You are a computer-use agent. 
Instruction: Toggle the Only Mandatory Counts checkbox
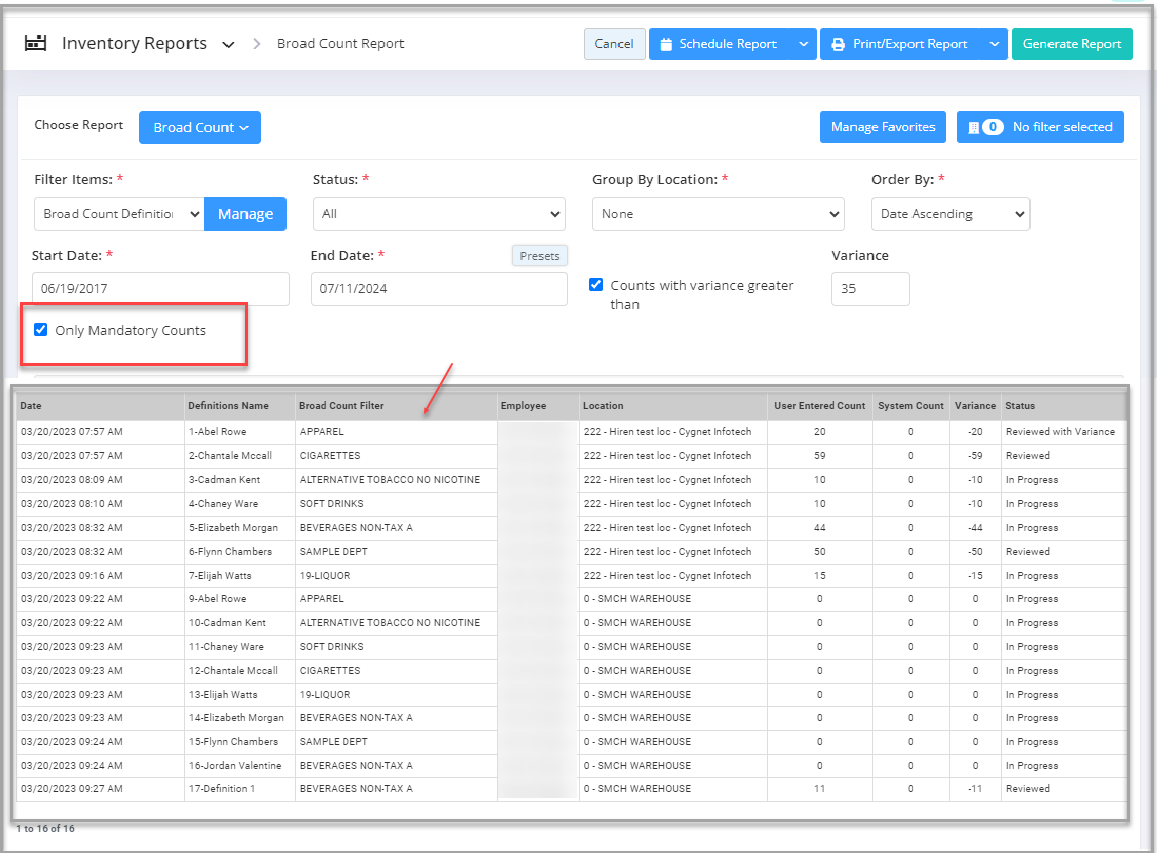click(x=41, y=330)
